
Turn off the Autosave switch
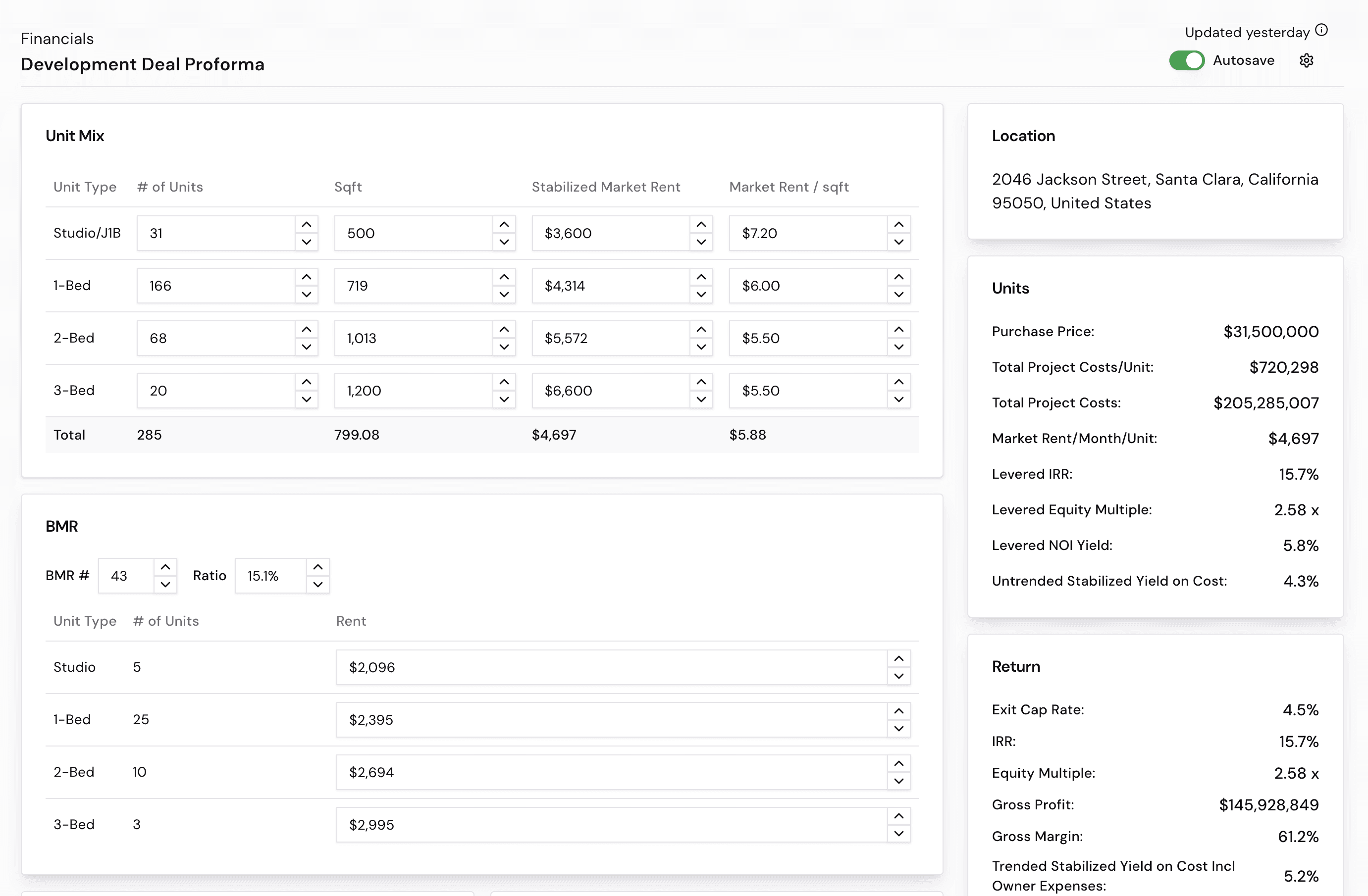(1186, 60)
